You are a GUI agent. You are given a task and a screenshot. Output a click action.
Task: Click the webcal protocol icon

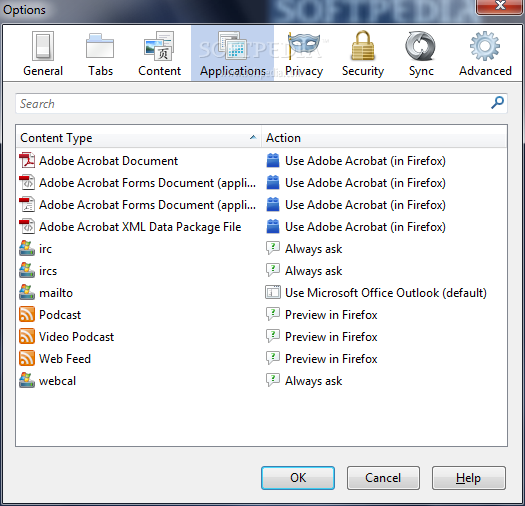[27, 380]
